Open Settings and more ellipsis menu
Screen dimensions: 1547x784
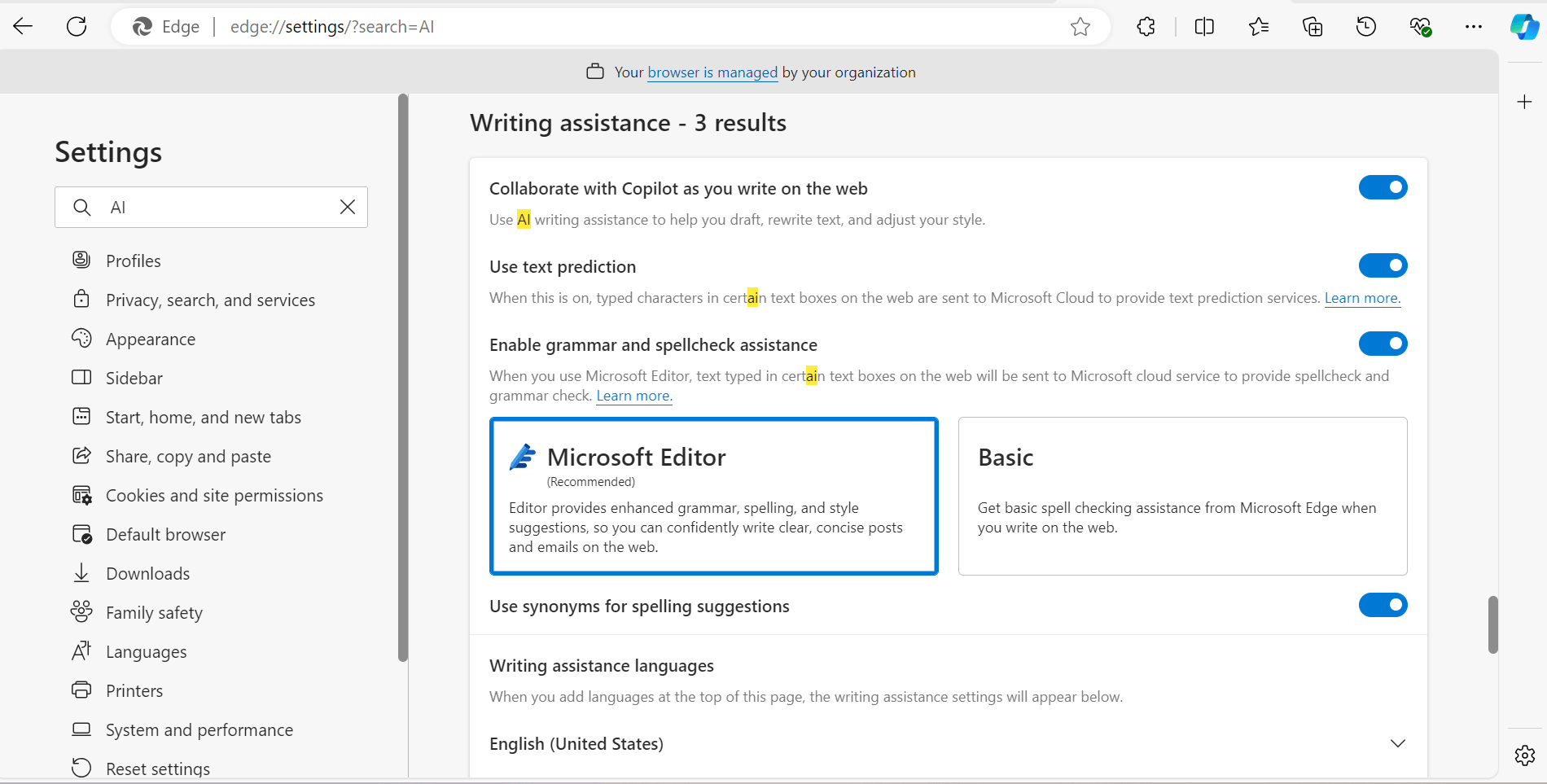(1474, 27)
